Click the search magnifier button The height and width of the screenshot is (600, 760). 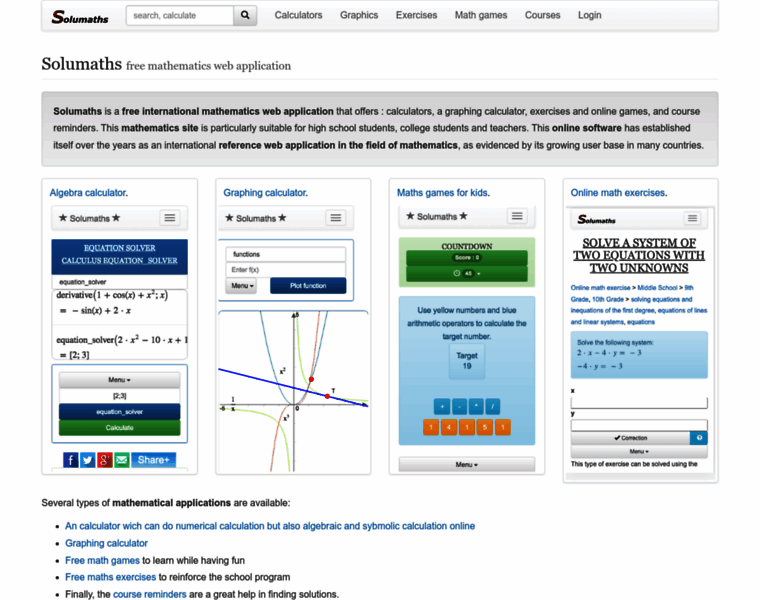(x=245, y=16)
